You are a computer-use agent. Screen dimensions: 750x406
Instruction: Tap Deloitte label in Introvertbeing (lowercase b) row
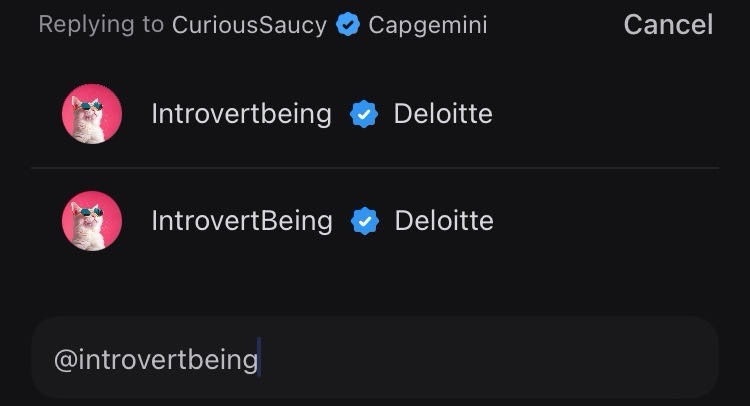[443, 114]
